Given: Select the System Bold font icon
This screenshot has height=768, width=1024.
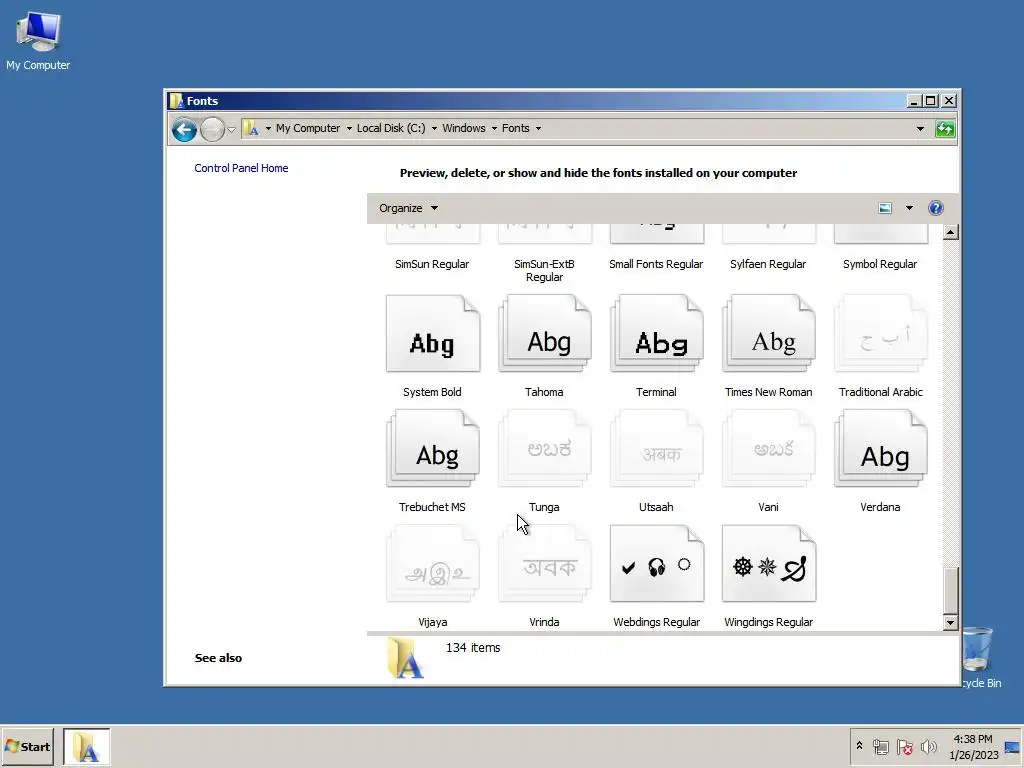Looking at the screenshot, I should click(x=433, y=334).
